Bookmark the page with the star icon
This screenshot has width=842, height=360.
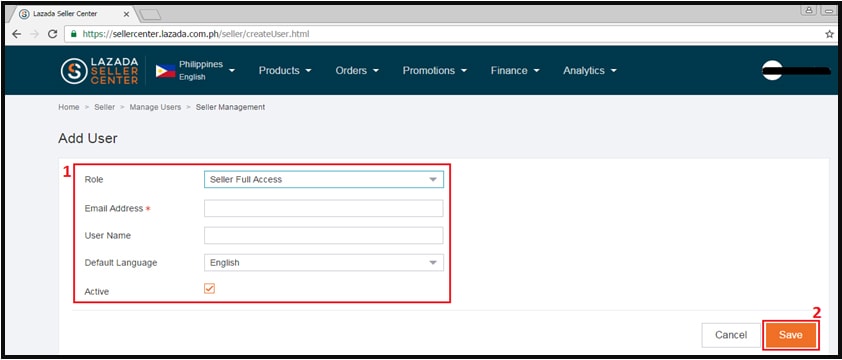[x=829, y=34]
